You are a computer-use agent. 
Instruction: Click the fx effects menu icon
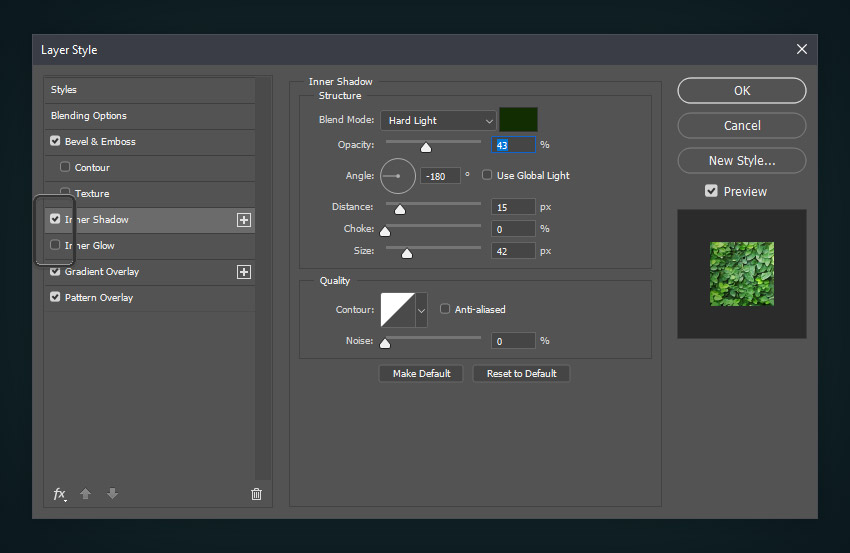point(60,494)
